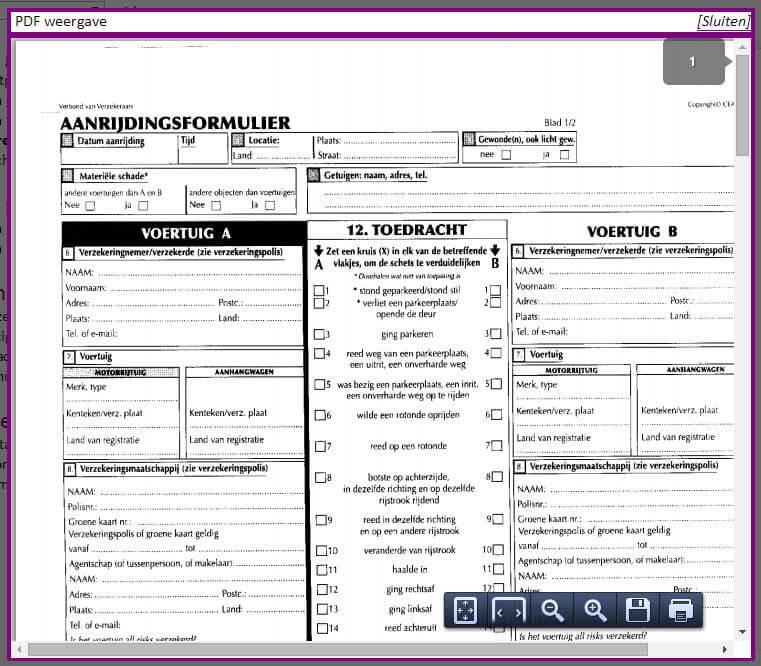This screenshot has width=761, height=666.
Task: Click the 'AANRIJDINGSFORMULIER' heading
Action: point(176,123)
